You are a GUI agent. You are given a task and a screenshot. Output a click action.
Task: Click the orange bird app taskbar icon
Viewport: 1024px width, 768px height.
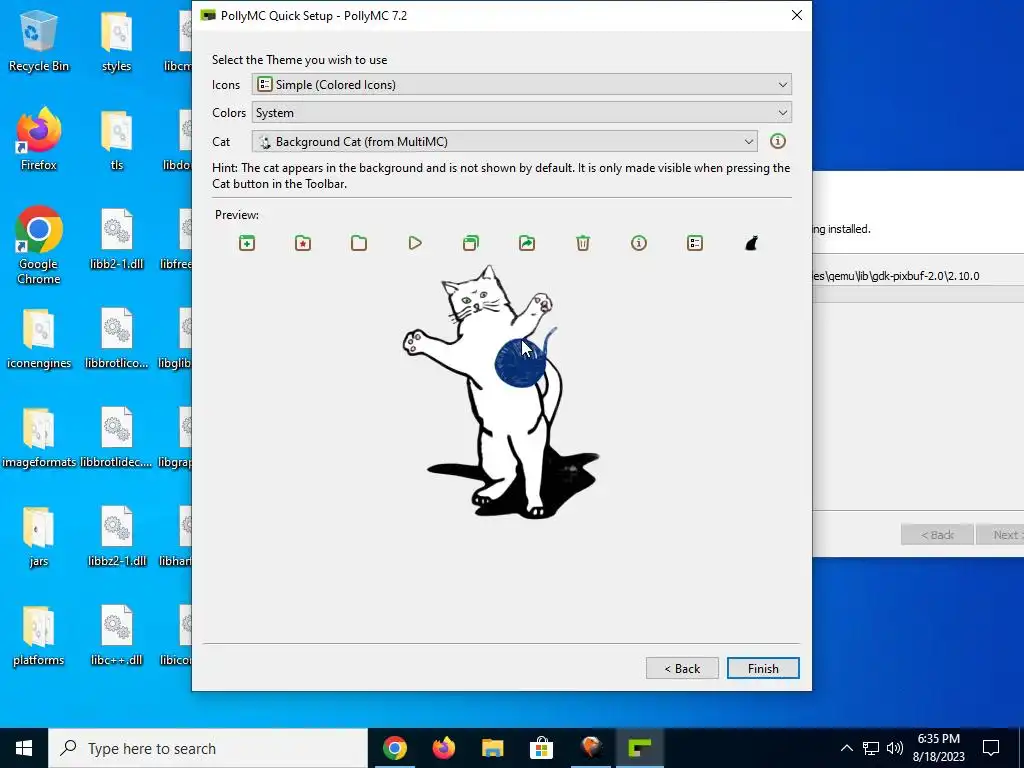point(591,748)
